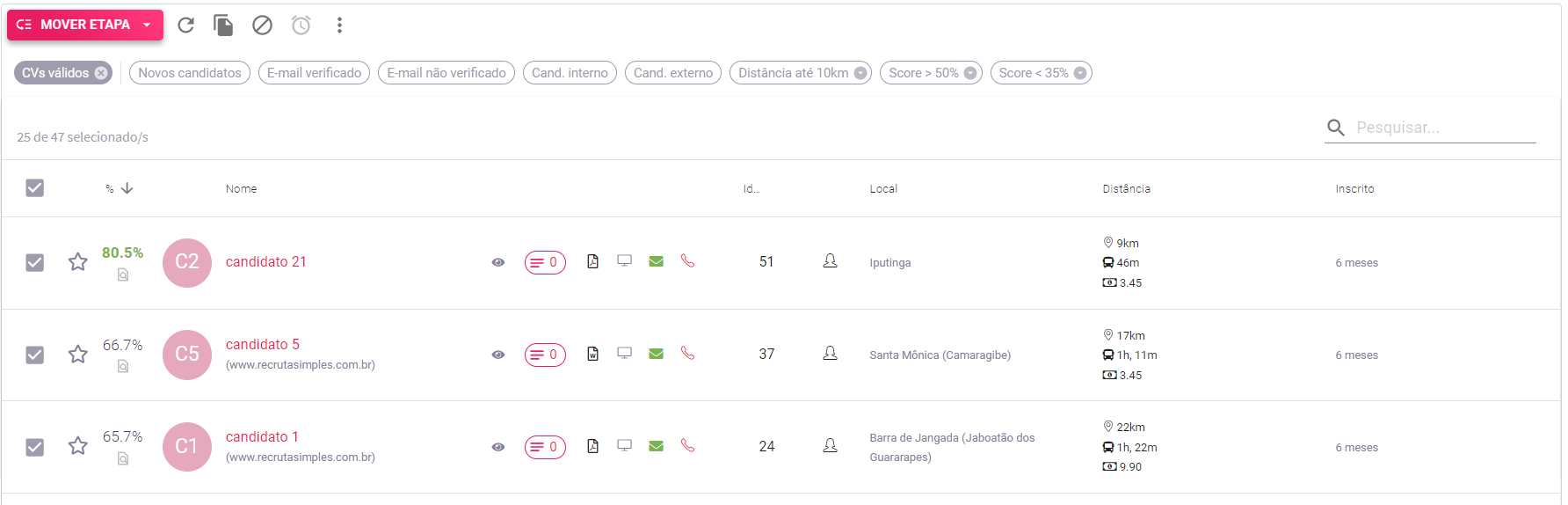Call candidato 1 via phone icon
1568x505 pixels.
(x=687, y=446)
